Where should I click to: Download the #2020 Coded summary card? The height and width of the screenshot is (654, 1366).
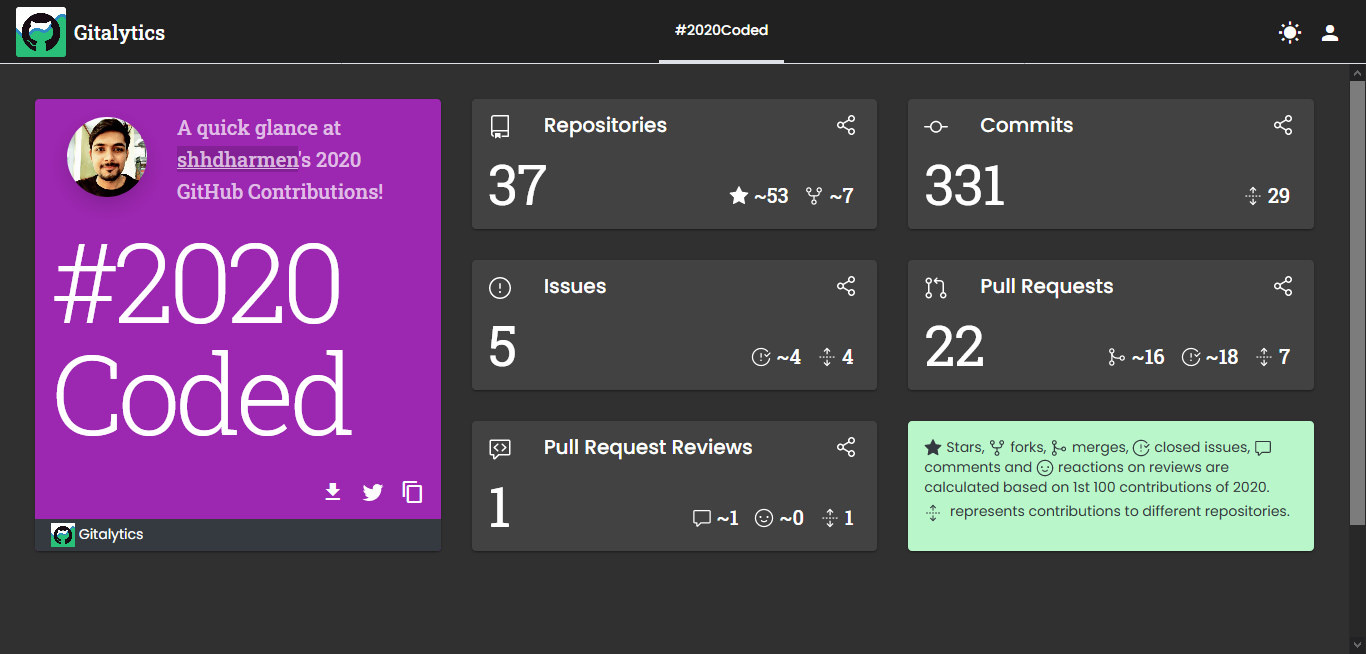333,492
